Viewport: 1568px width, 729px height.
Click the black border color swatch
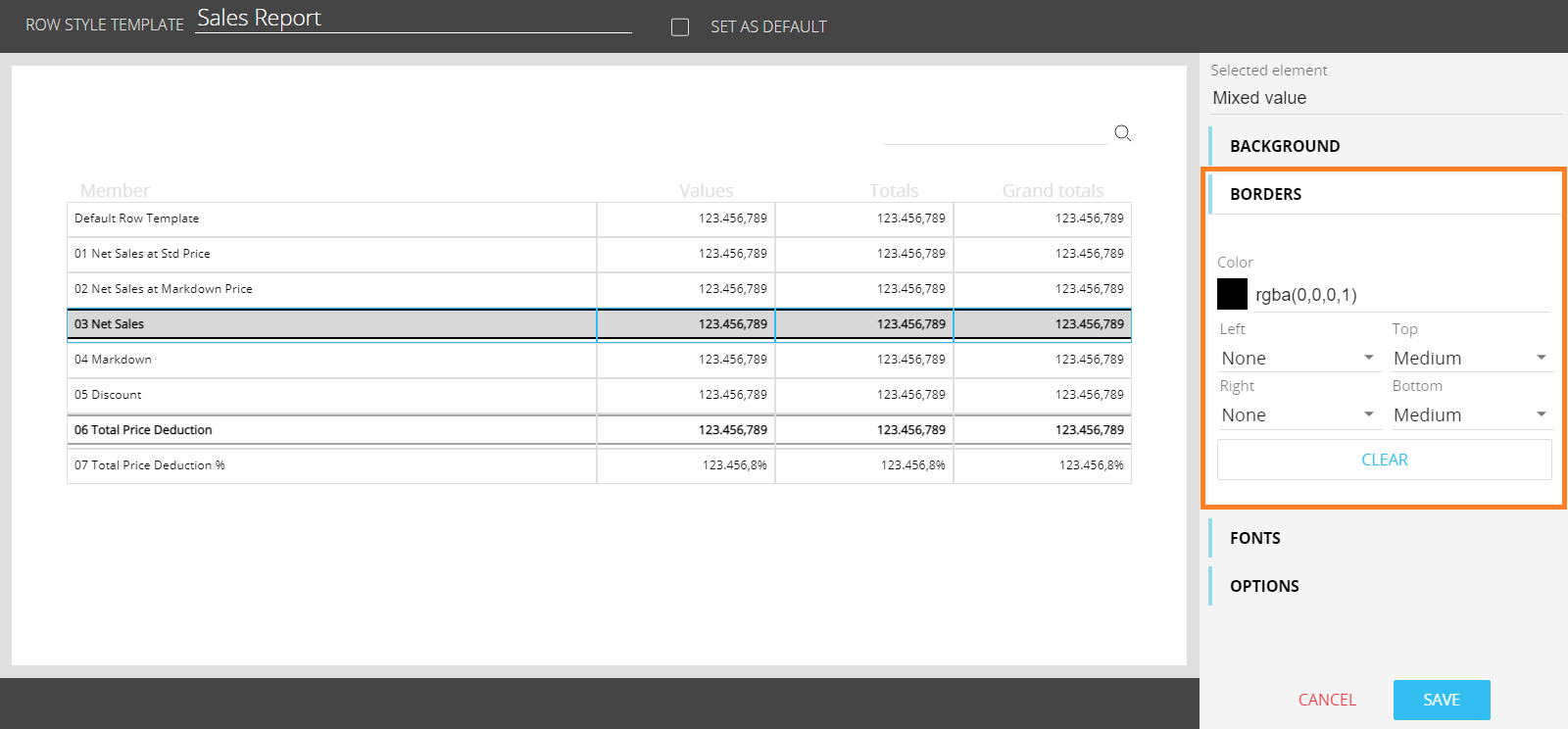click(x=1232, y=294)
